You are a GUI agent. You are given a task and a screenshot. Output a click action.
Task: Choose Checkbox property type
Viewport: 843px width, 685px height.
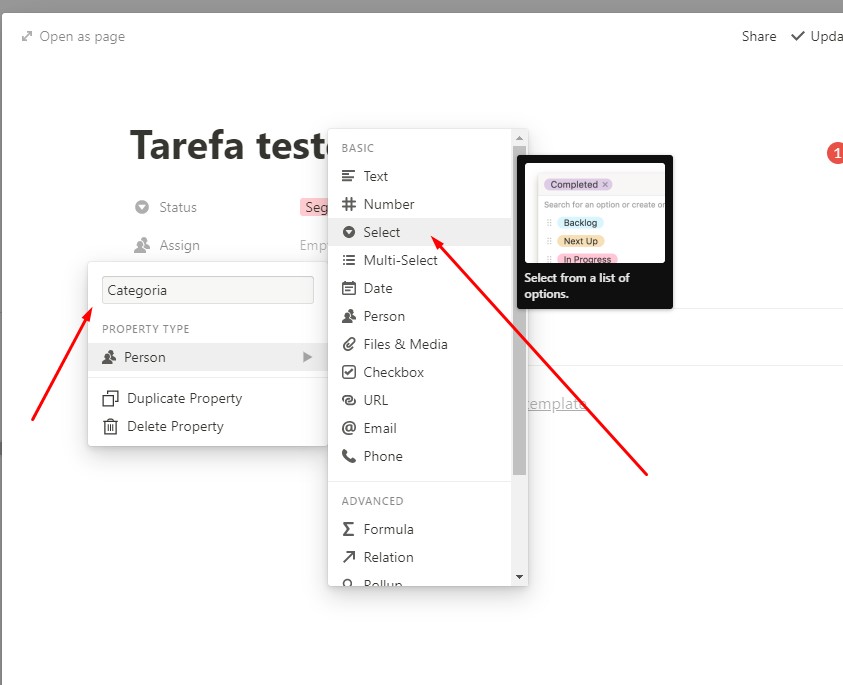(x=420, y=372)
